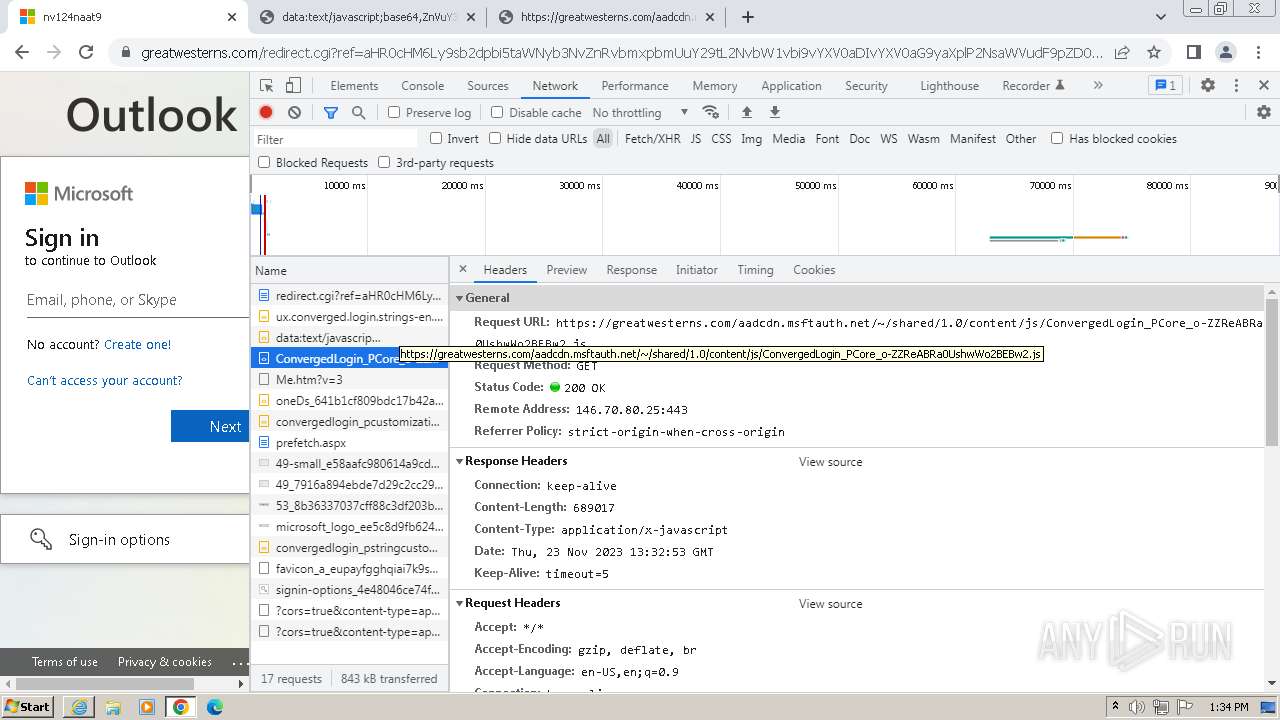Screen dimensions: 1280x720
Task: Open the Security tab
Action: pos(866,86)
